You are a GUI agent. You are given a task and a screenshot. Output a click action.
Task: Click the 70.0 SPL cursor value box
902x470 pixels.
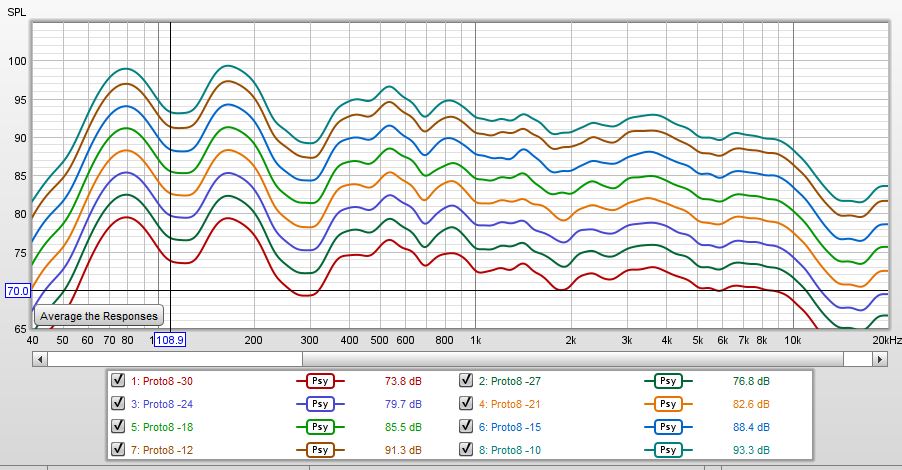pos(17,291)
